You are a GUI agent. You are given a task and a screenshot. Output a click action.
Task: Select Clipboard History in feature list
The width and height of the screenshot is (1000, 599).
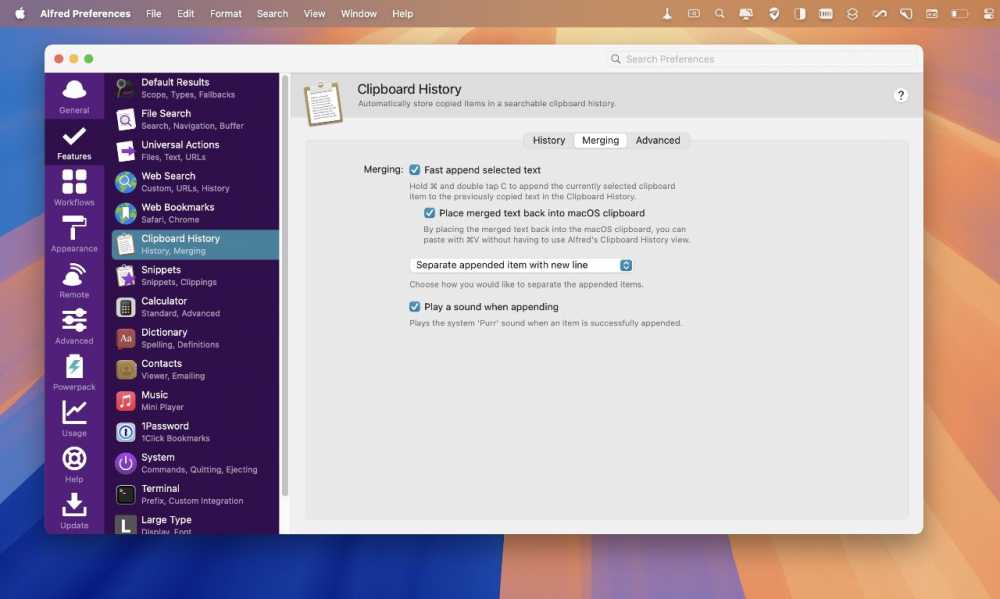(195, 244)
